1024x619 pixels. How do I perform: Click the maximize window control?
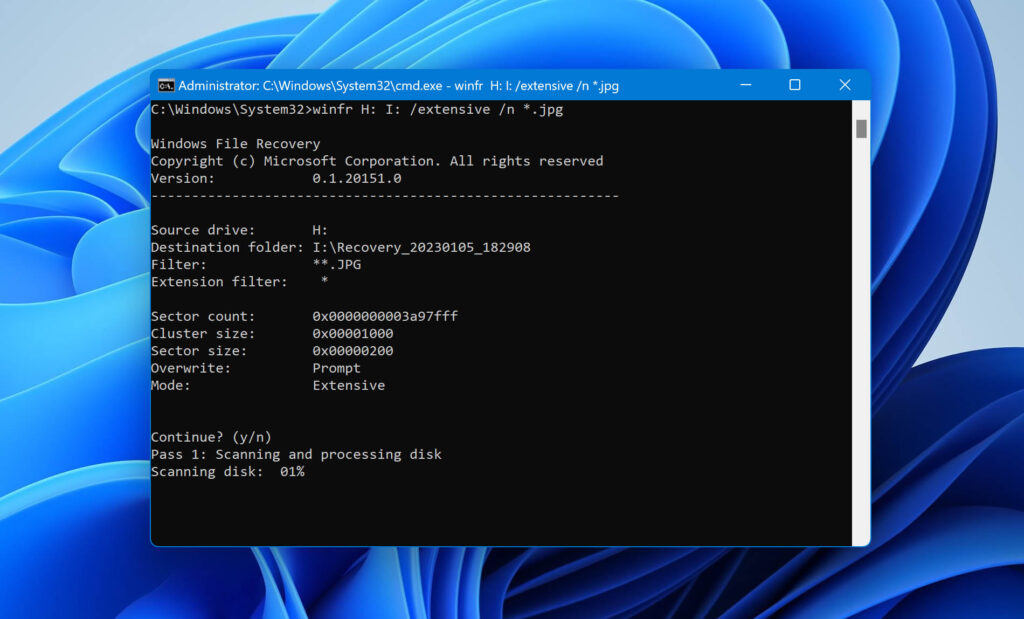pos(795,86)
